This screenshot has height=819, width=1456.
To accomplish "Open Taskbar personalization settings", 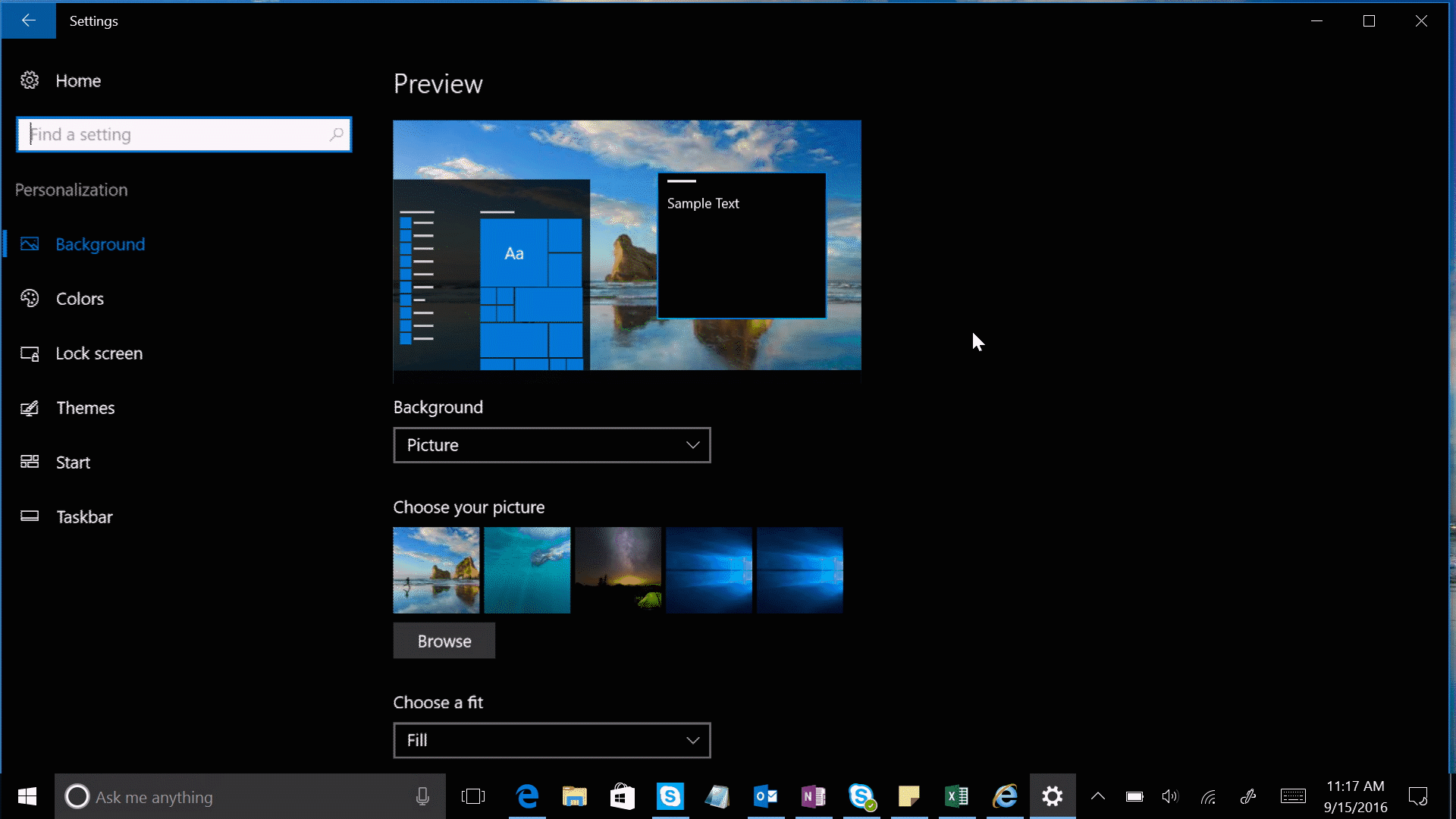I will [x=85, y=517].
